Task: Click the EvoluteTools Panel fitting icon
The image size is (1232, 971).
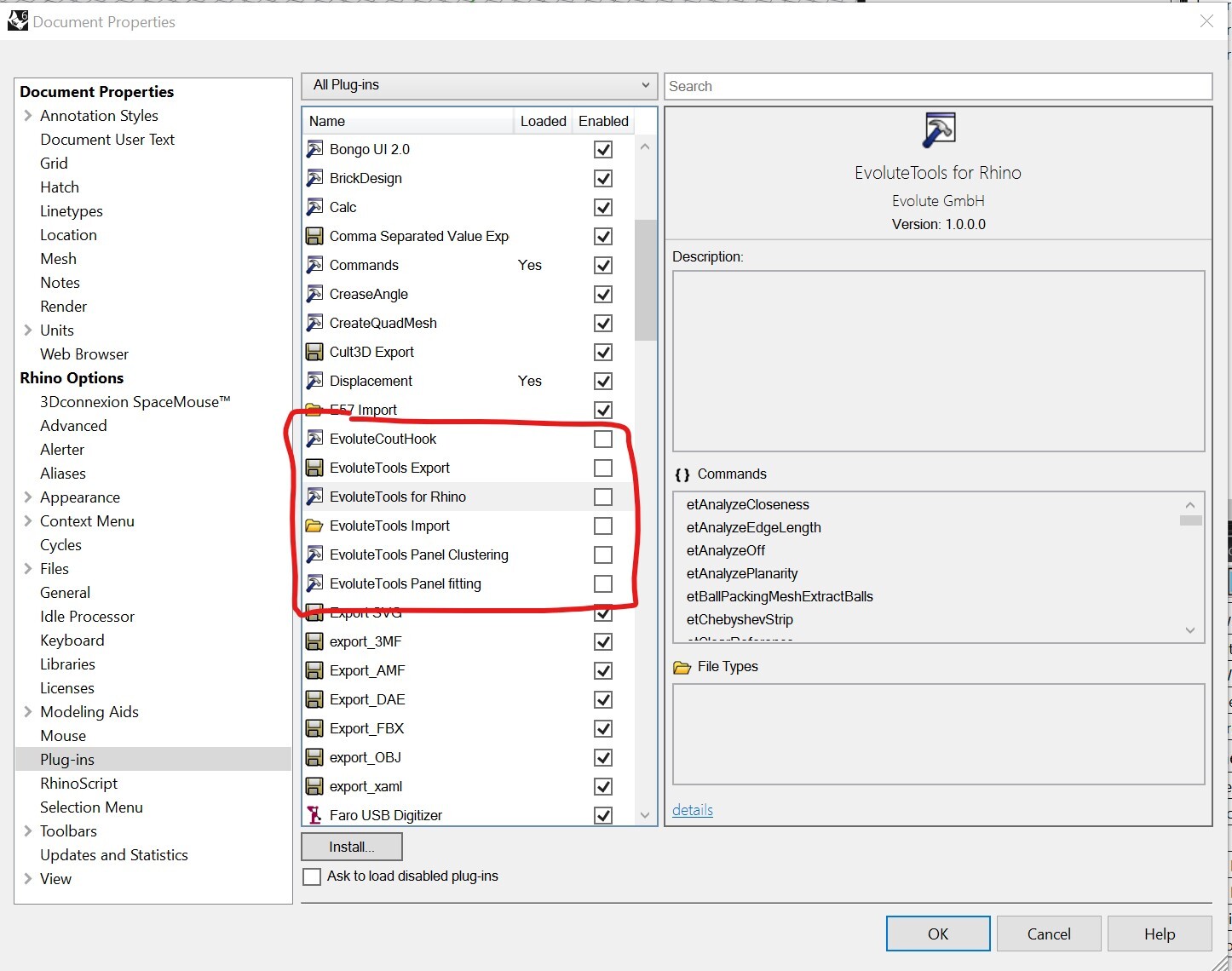Action: click(x=314, y=583)
